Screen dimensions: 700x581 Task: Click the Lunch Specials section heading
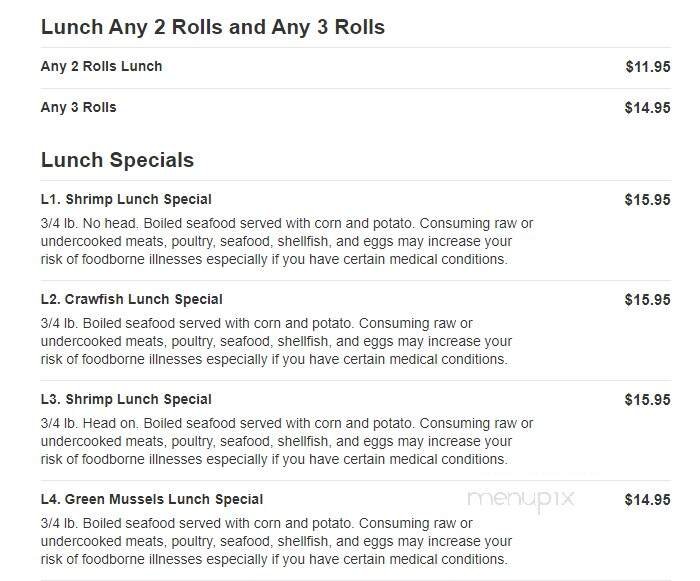117,160
